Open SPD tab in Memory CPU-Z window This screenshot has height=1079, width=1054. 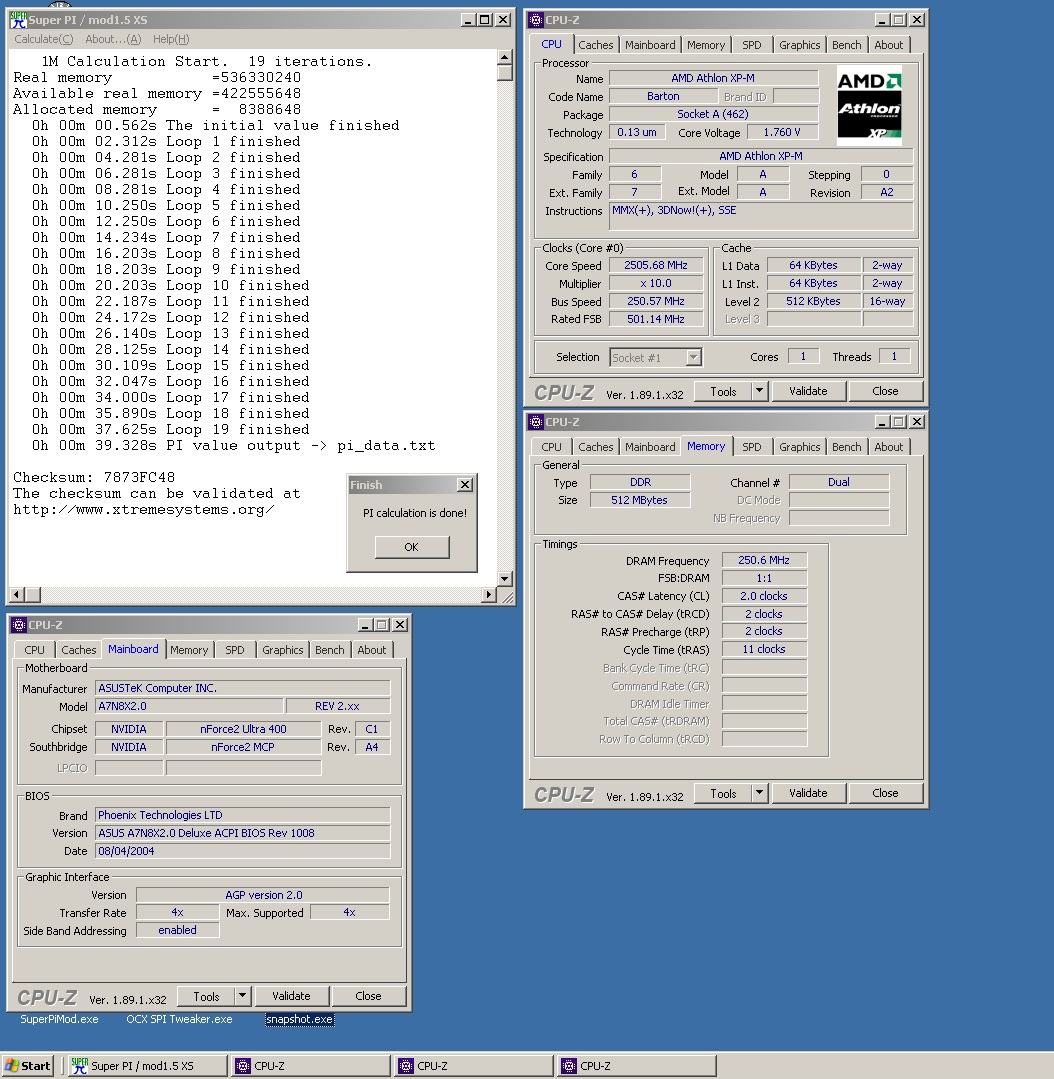pyautogui.click(x=751, y=447)
